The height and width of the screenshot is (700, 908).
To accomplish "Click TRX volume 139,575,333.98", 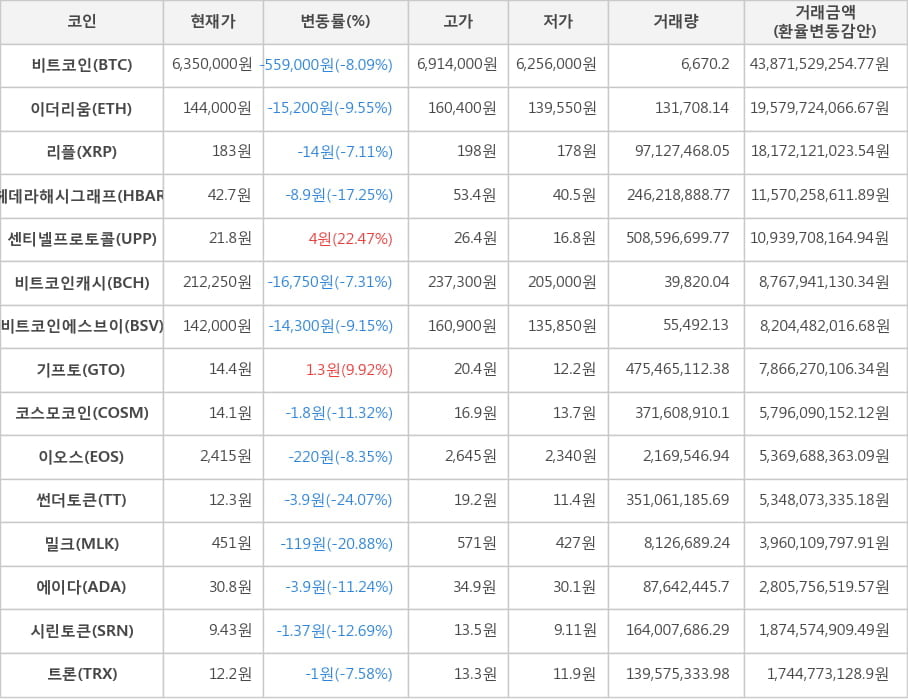I will coord(678,674).
